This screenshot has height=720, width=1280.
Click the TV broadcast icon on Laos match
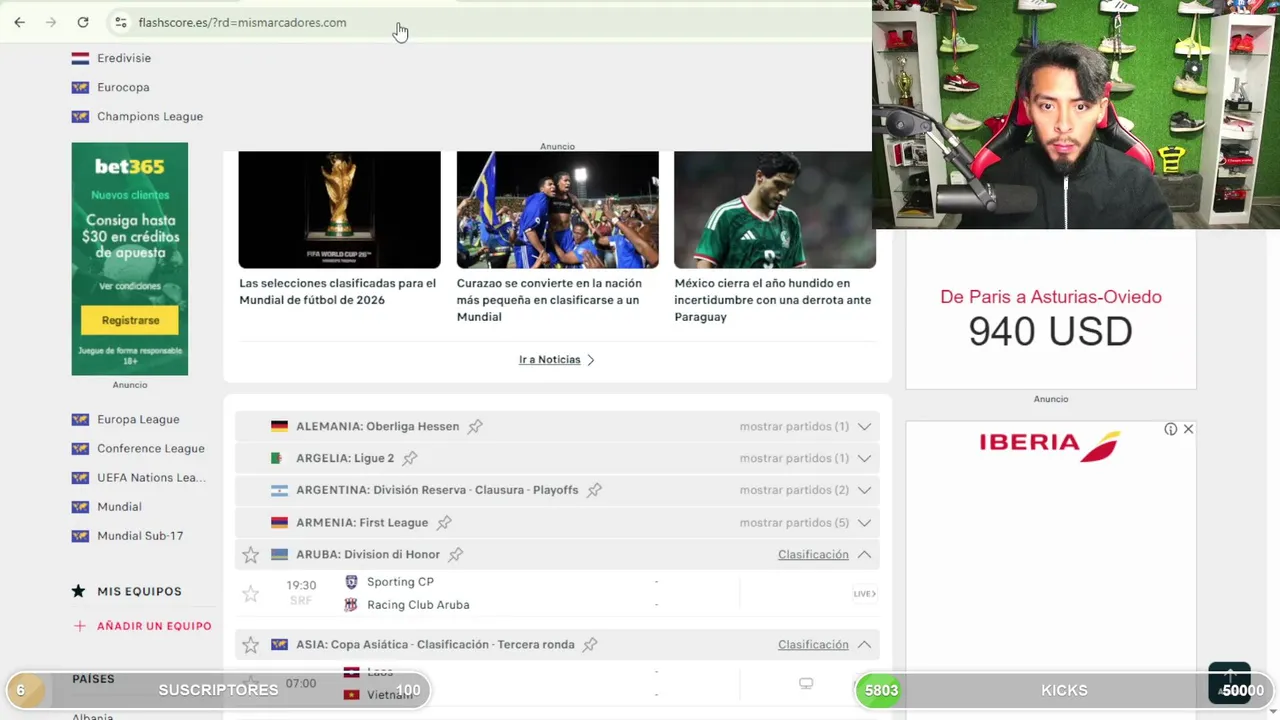(x=806, y=684)
